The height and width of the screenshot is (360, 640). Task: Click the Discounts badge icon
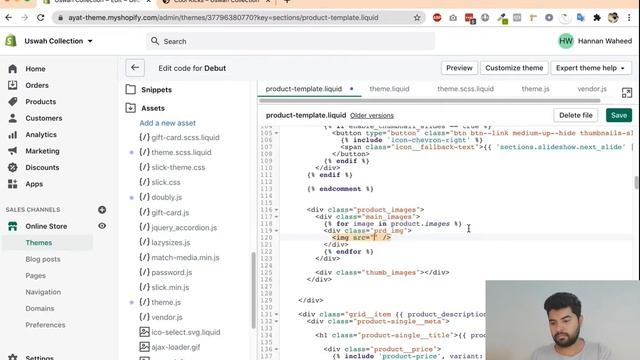point(13,167)
